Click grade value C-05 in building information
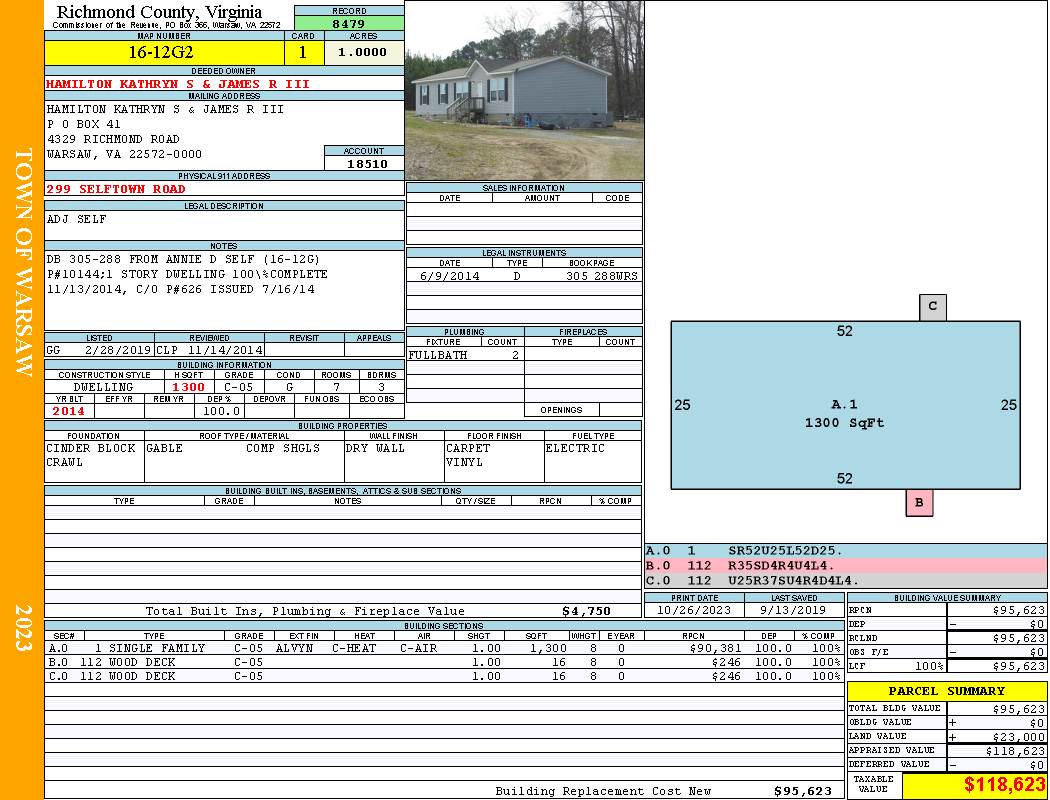Screen dimensions: 1050x800 point(238,387)
